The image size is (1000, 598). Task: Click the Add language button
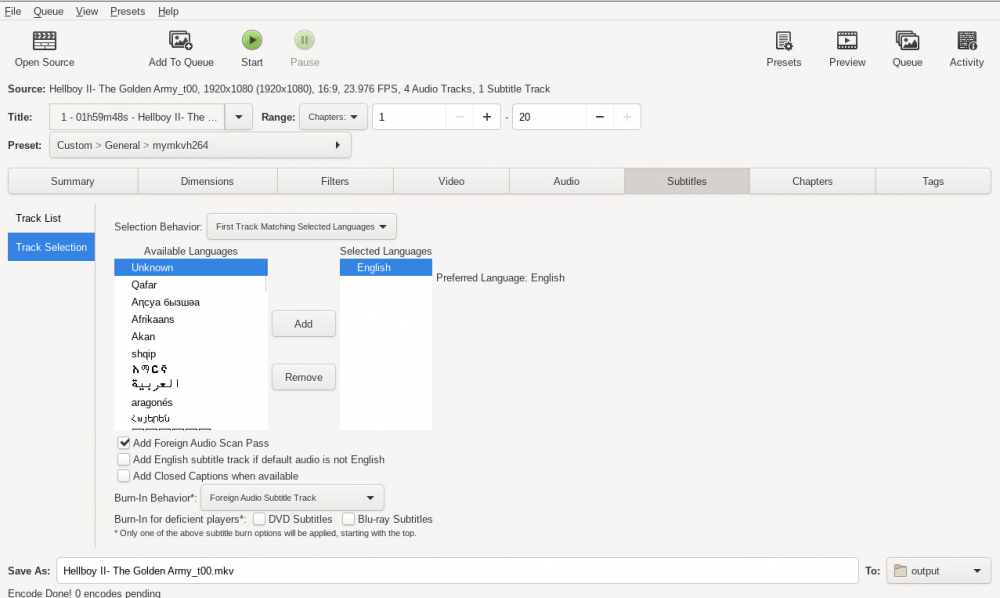(304, 324)
